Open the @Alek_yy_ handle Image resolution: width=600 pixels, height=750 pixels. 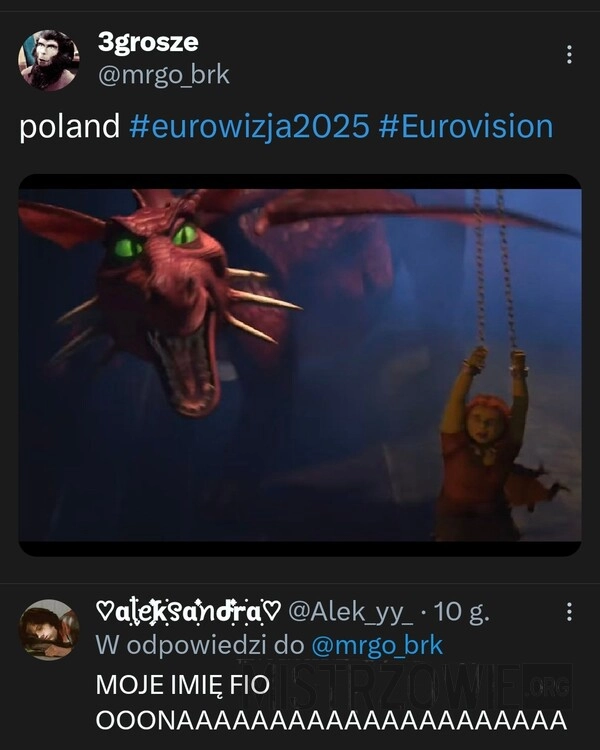tap(351, 612)
